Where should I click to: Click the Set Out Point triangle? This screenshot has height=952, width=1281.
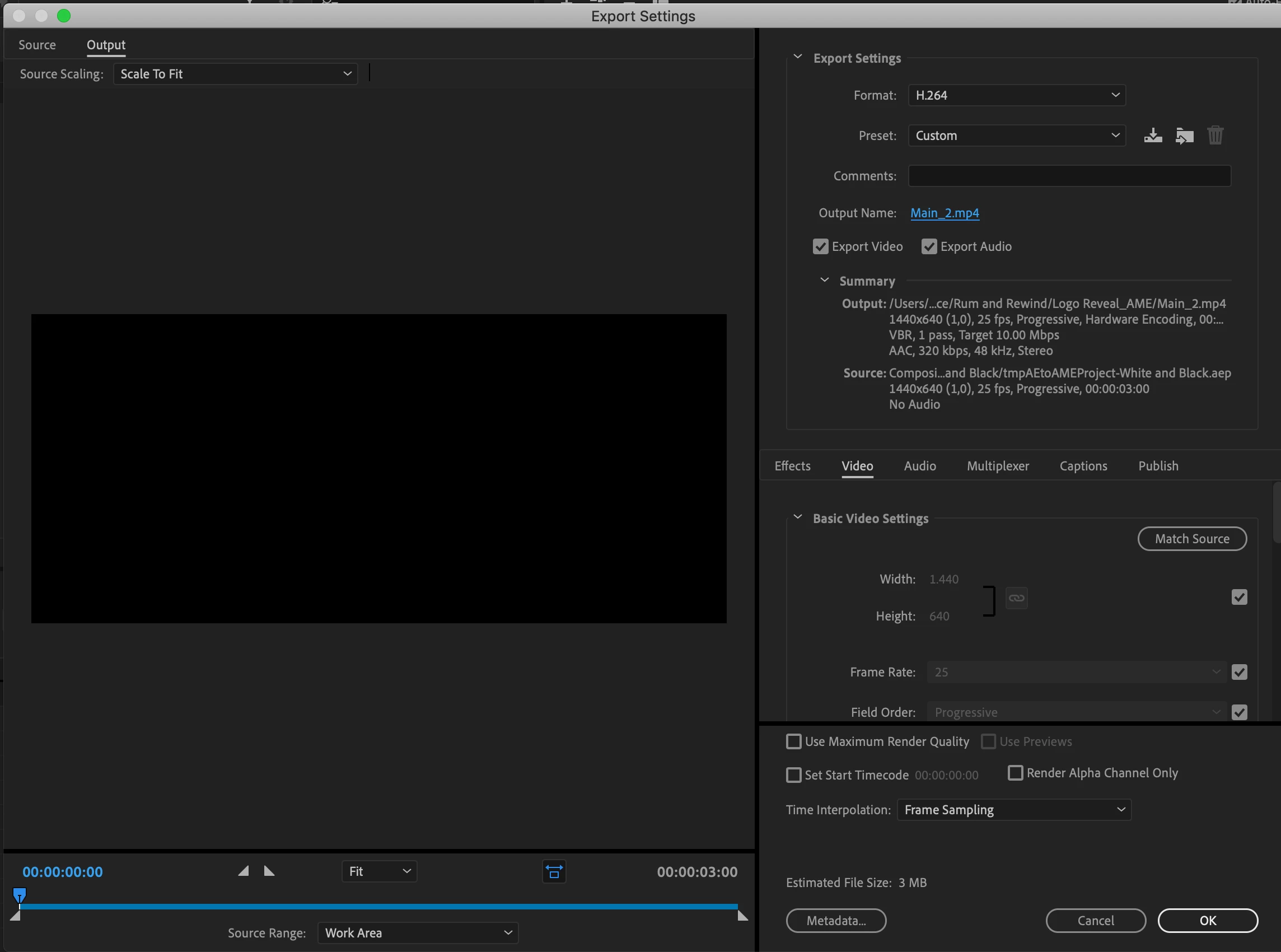(269, 871)
